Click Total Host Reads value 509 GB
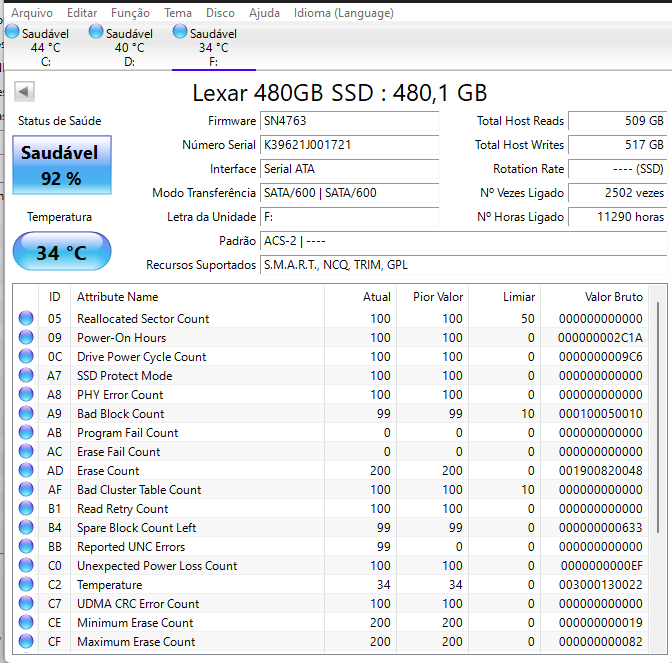 coord(618,121)
